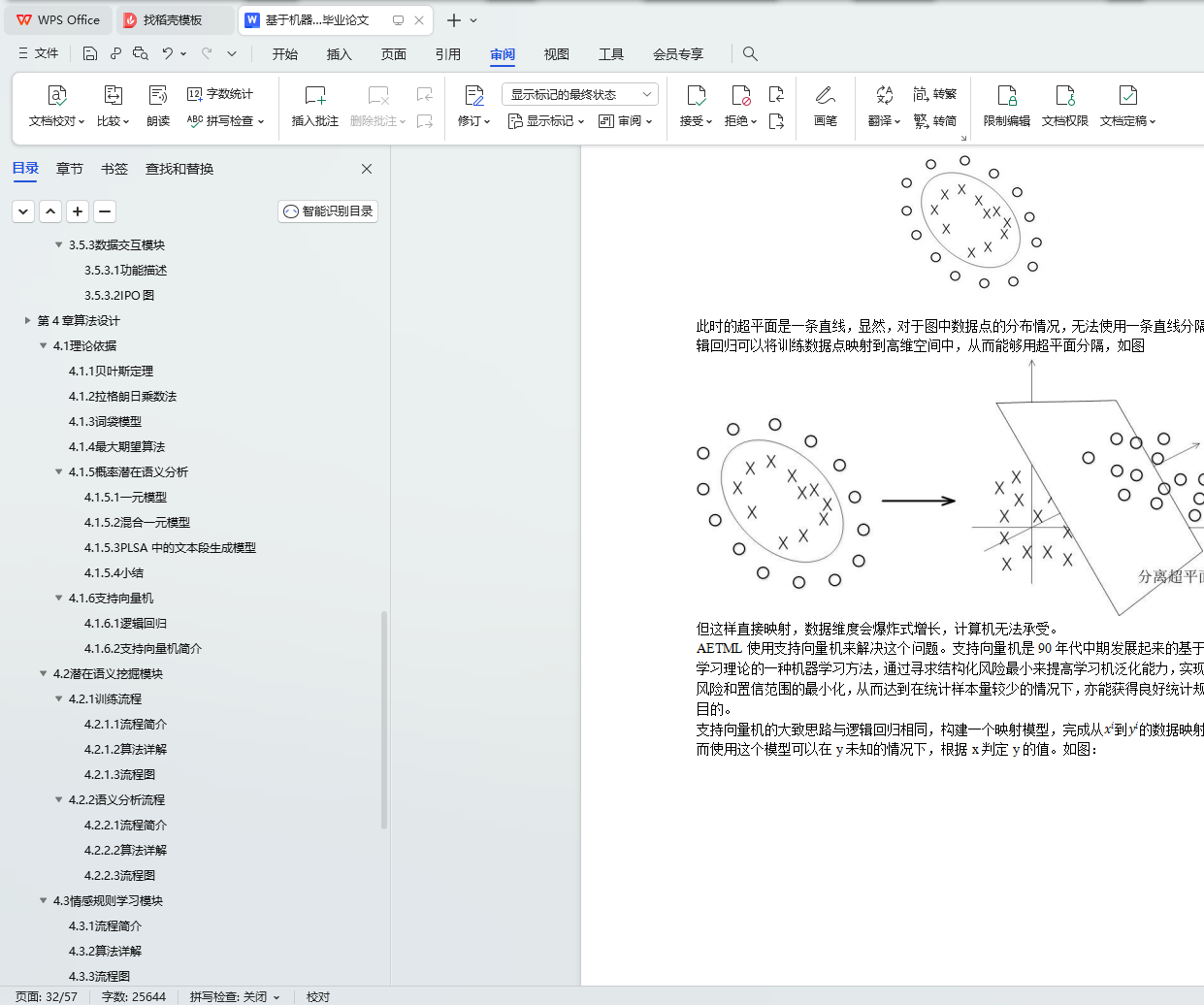Click the Save icon in quick access bar
The height and width of the screenshot is (1005, 1204).
90,53
